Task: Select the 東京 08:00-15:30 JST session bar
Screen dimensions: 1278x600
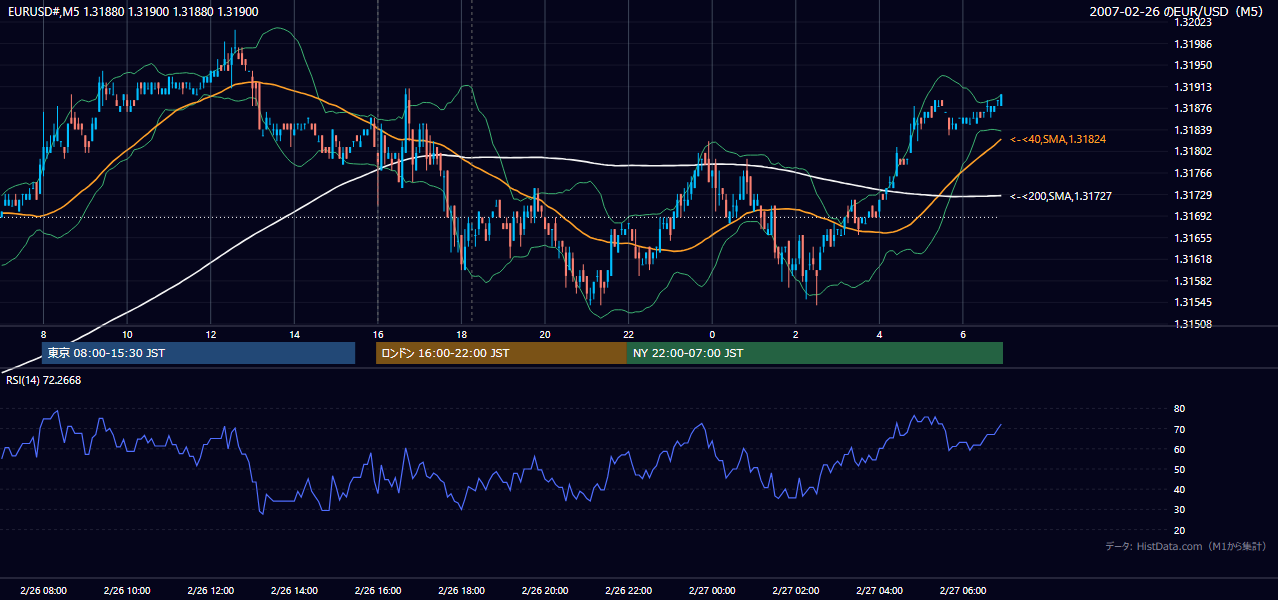Action: tap(198, 353)
